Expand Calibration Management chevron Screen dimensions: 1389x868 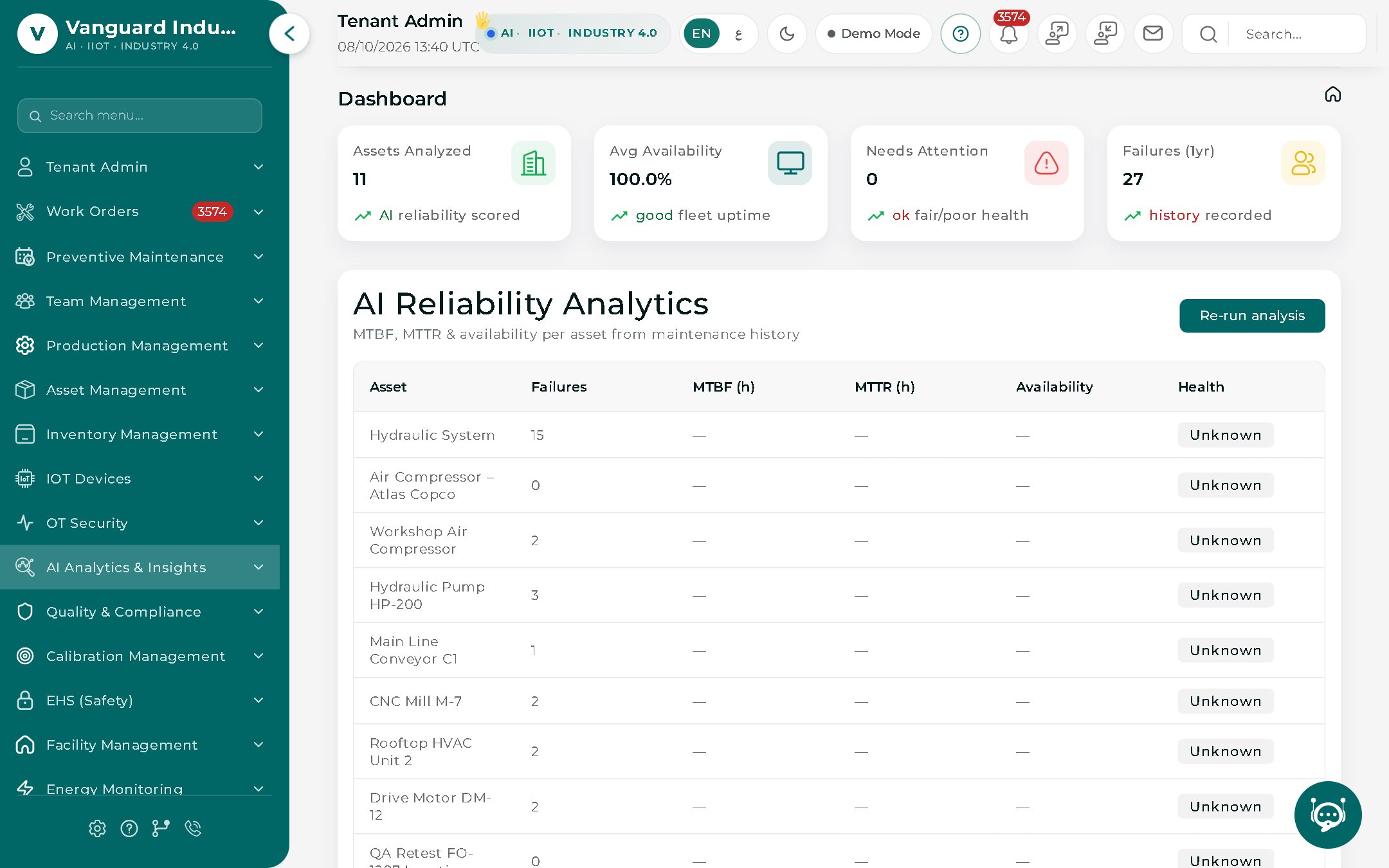[259, 656]
